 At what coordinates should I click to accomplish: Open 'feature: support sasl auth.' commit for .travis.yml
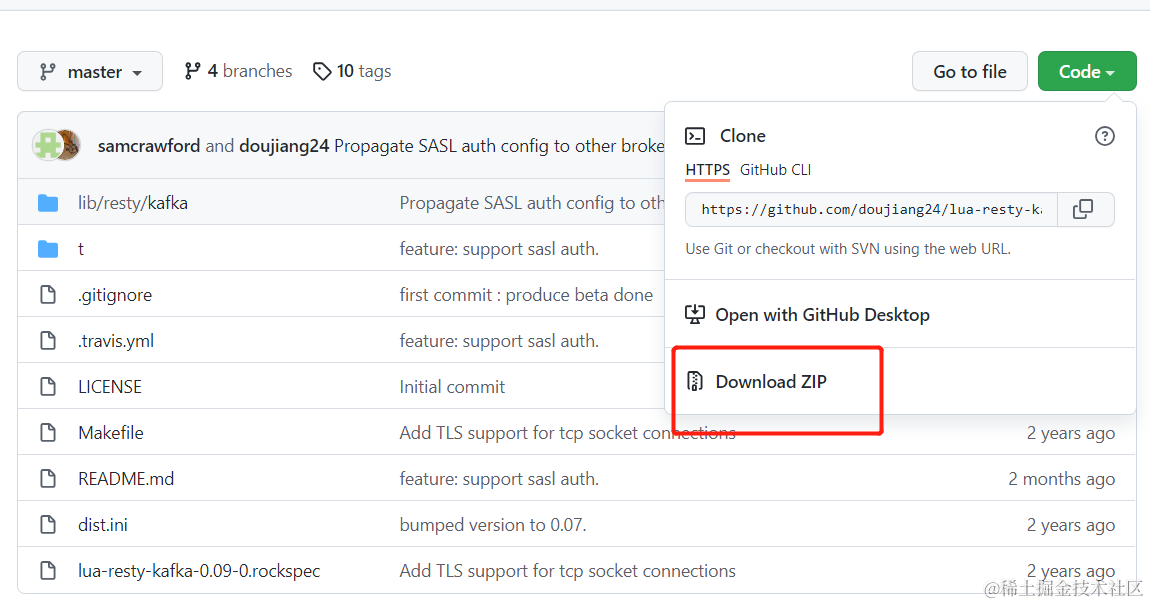pos(499,341)
